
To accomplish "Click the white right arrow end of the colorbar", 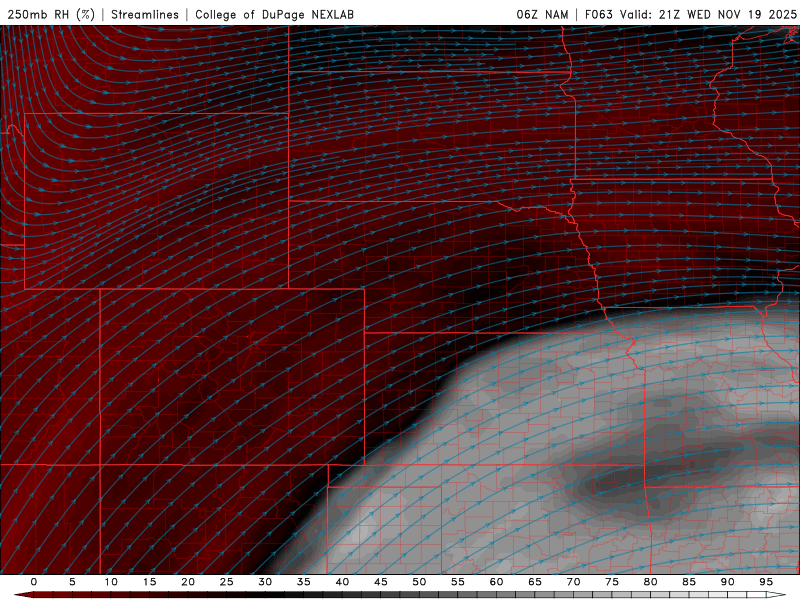I will (x=777, y=595).
